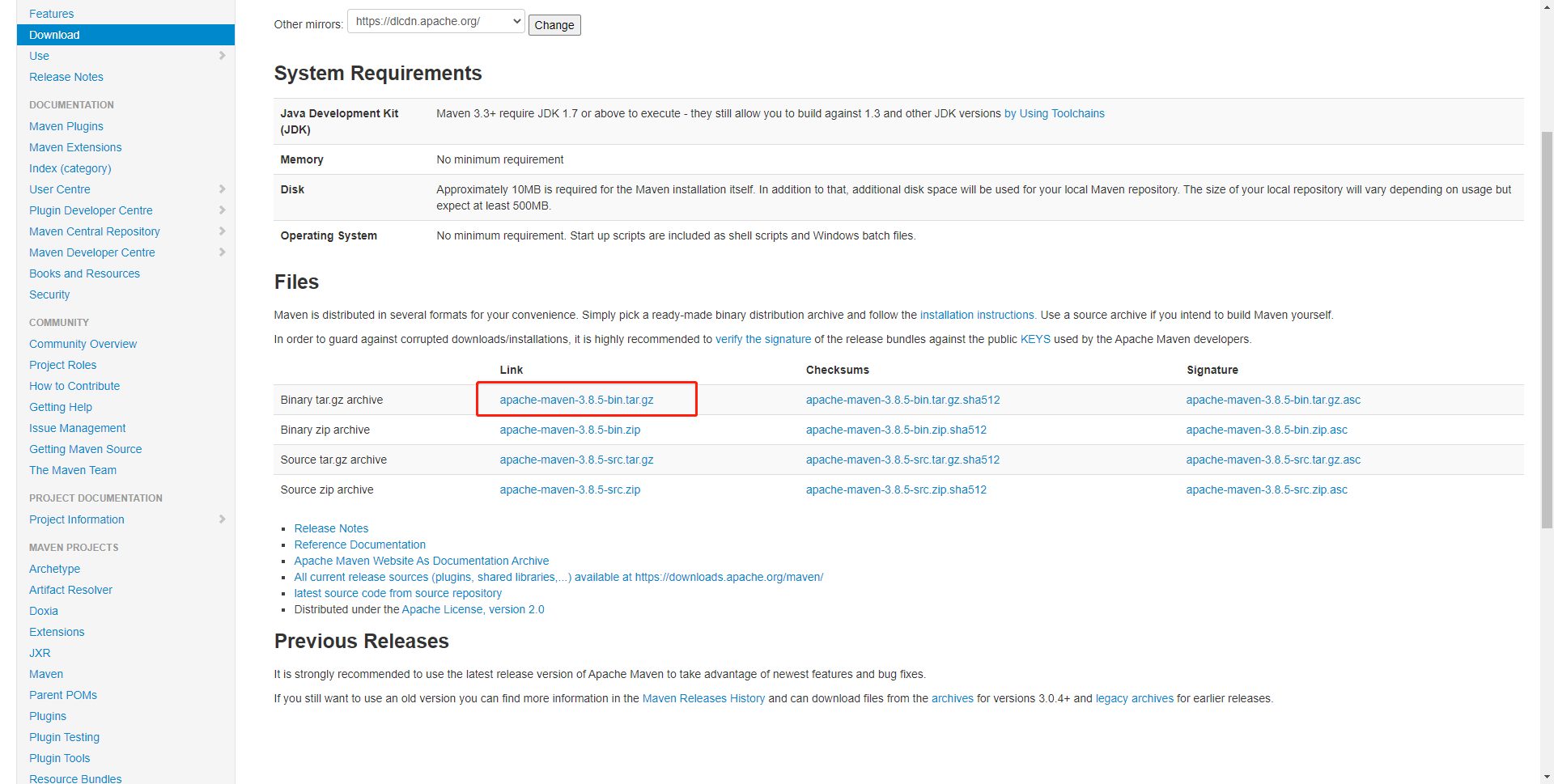Open the mirrors selection dropdown
The image size is (1554, 784).
[435, 21]
